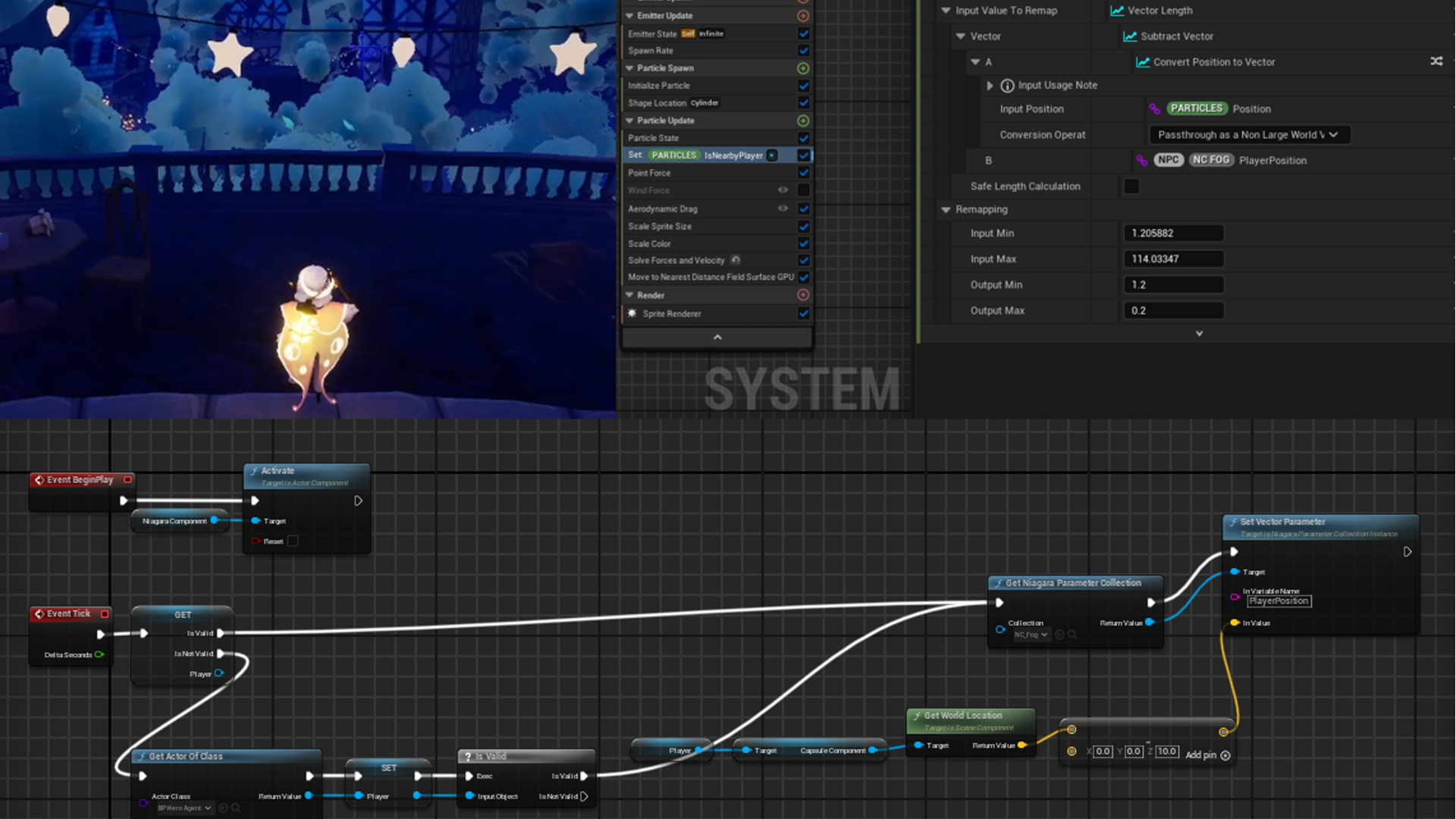Enable the Wind Force module checkbox
This screenshot has width=1456, height=819.
pyautogui.click(x=803, y=190)
